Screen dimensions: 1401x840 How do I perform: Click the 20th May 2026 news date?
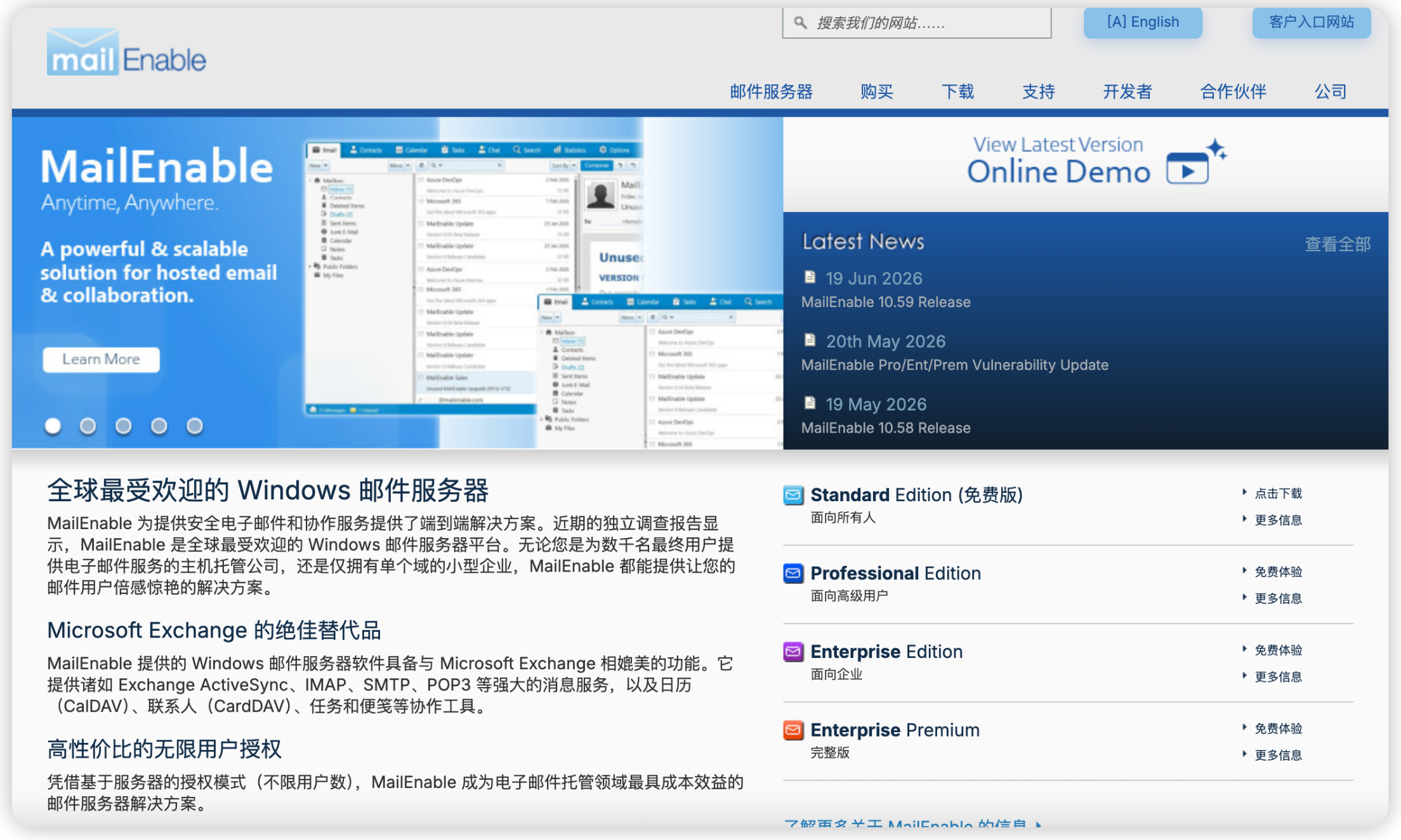885,341
